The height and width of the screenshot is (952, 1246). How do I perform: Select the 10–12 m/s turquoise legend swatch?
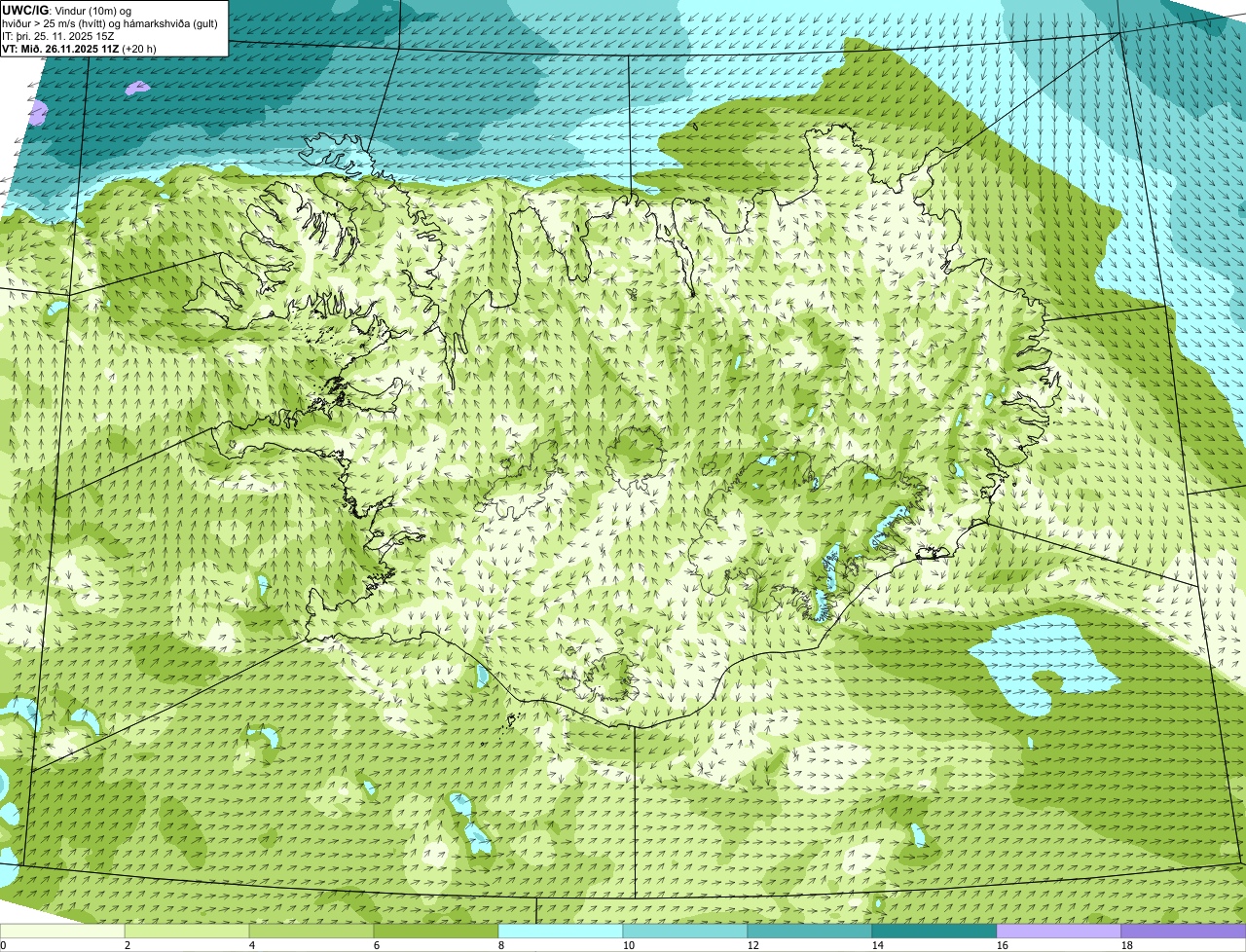(x=685, y=932)
